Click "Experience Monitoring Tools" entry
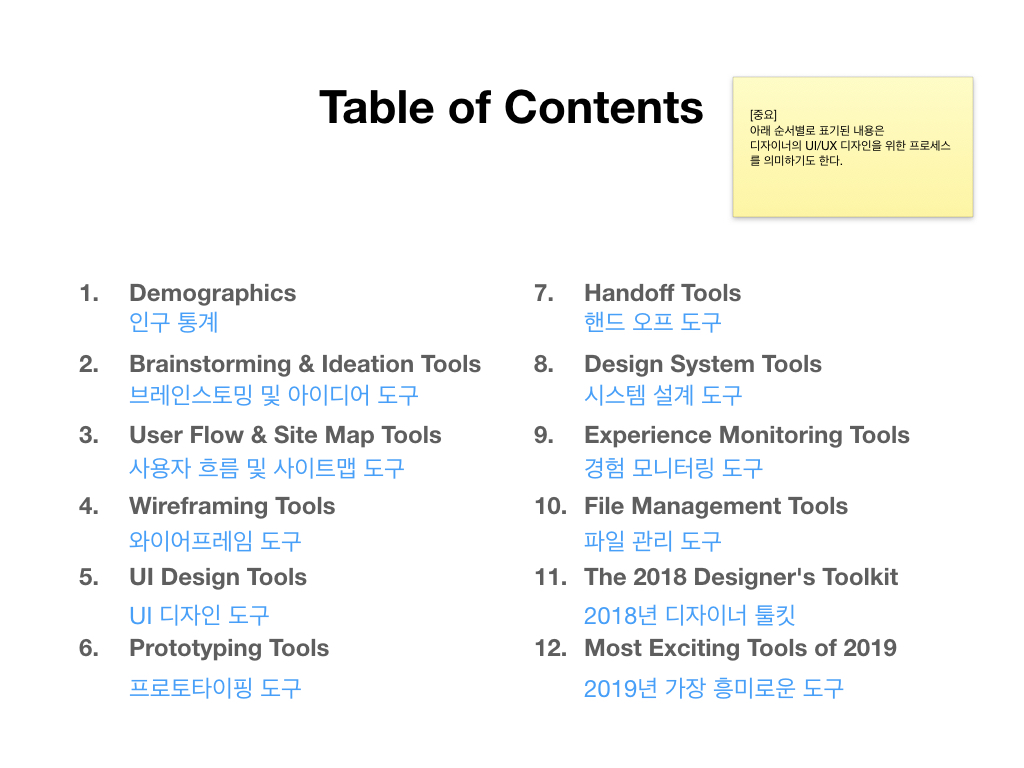Viewport: 1024px width, 768px height. tap(746, 435)
